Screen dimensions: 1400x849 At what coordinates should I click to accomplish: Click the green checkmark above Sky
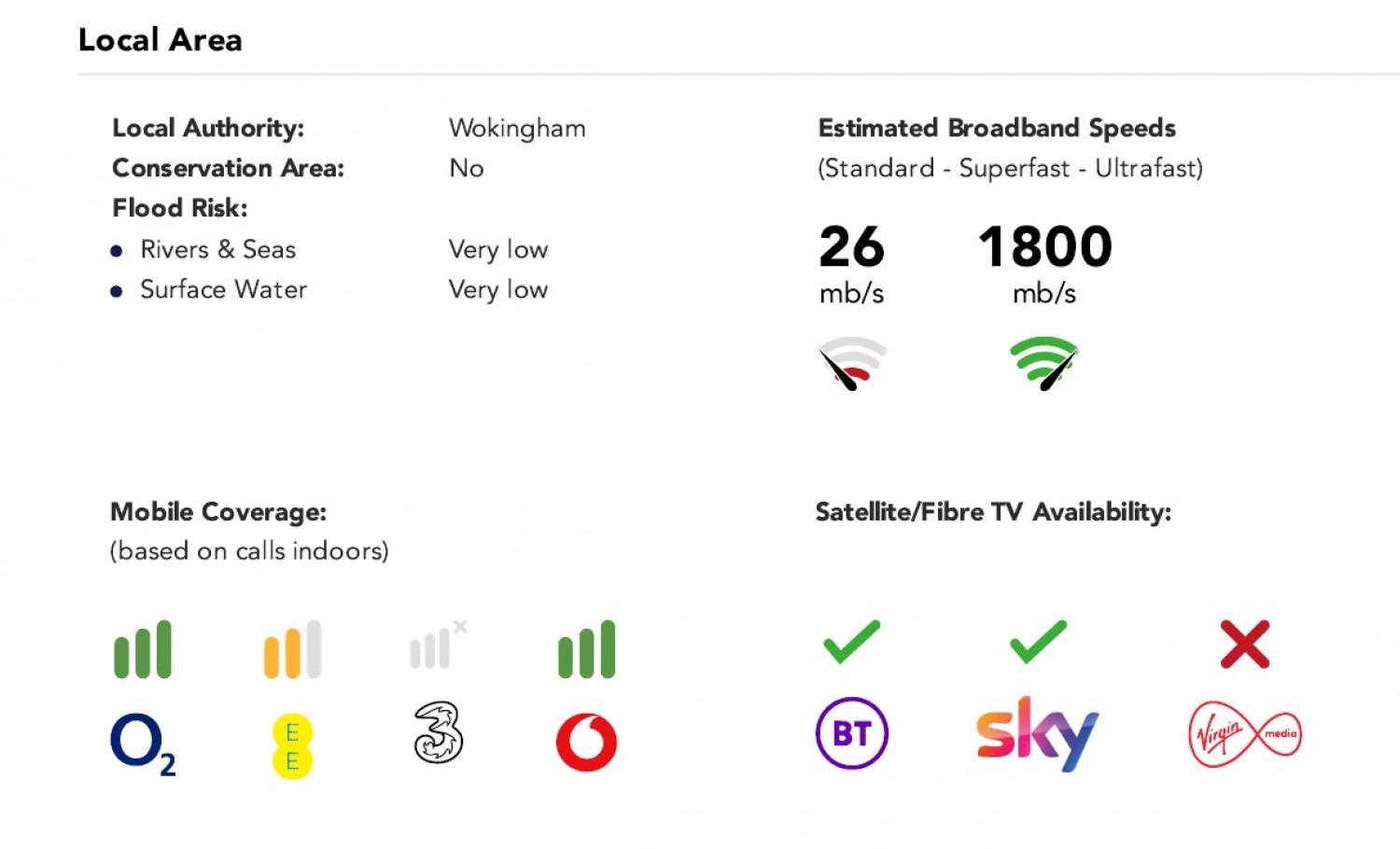[x=1038, y=642]
